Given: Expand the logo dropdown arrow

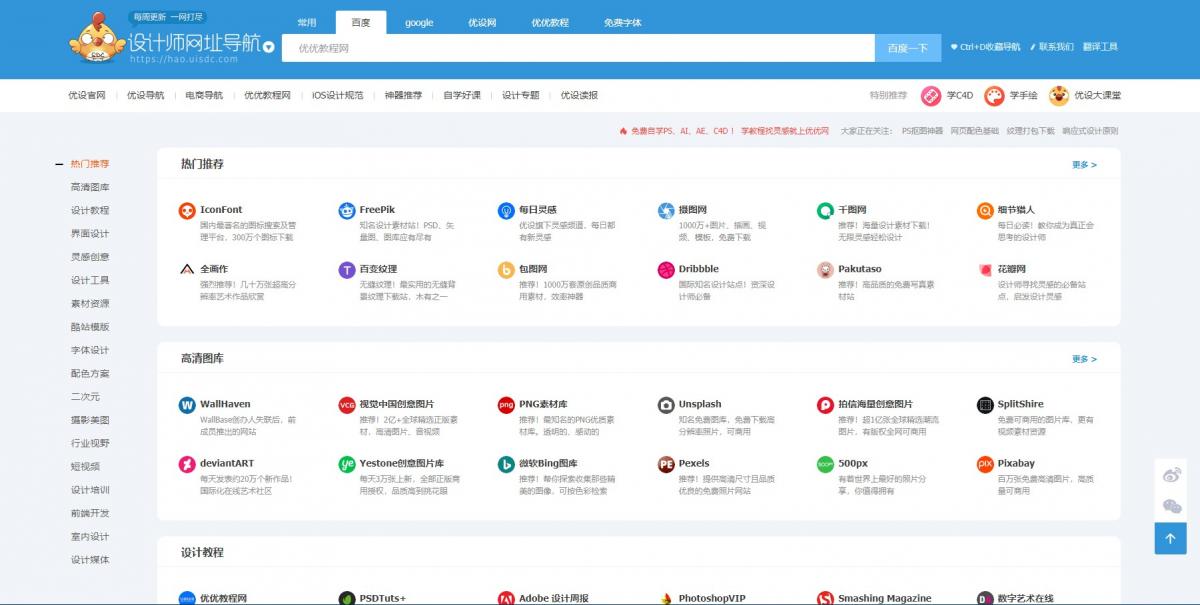Looking at the screenshot, I should [268, 47].
